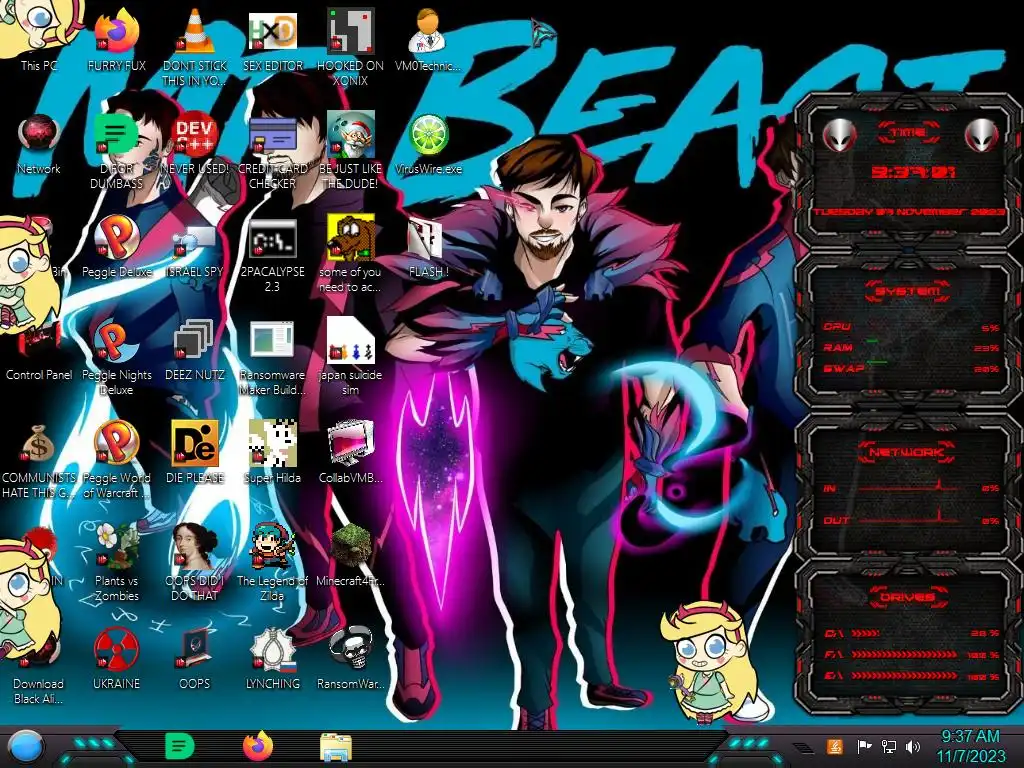The height and width of the screenshot is (768, 1024).
Task: Open the orange tray icon near the flag
Action: click(x=834, y=747)
